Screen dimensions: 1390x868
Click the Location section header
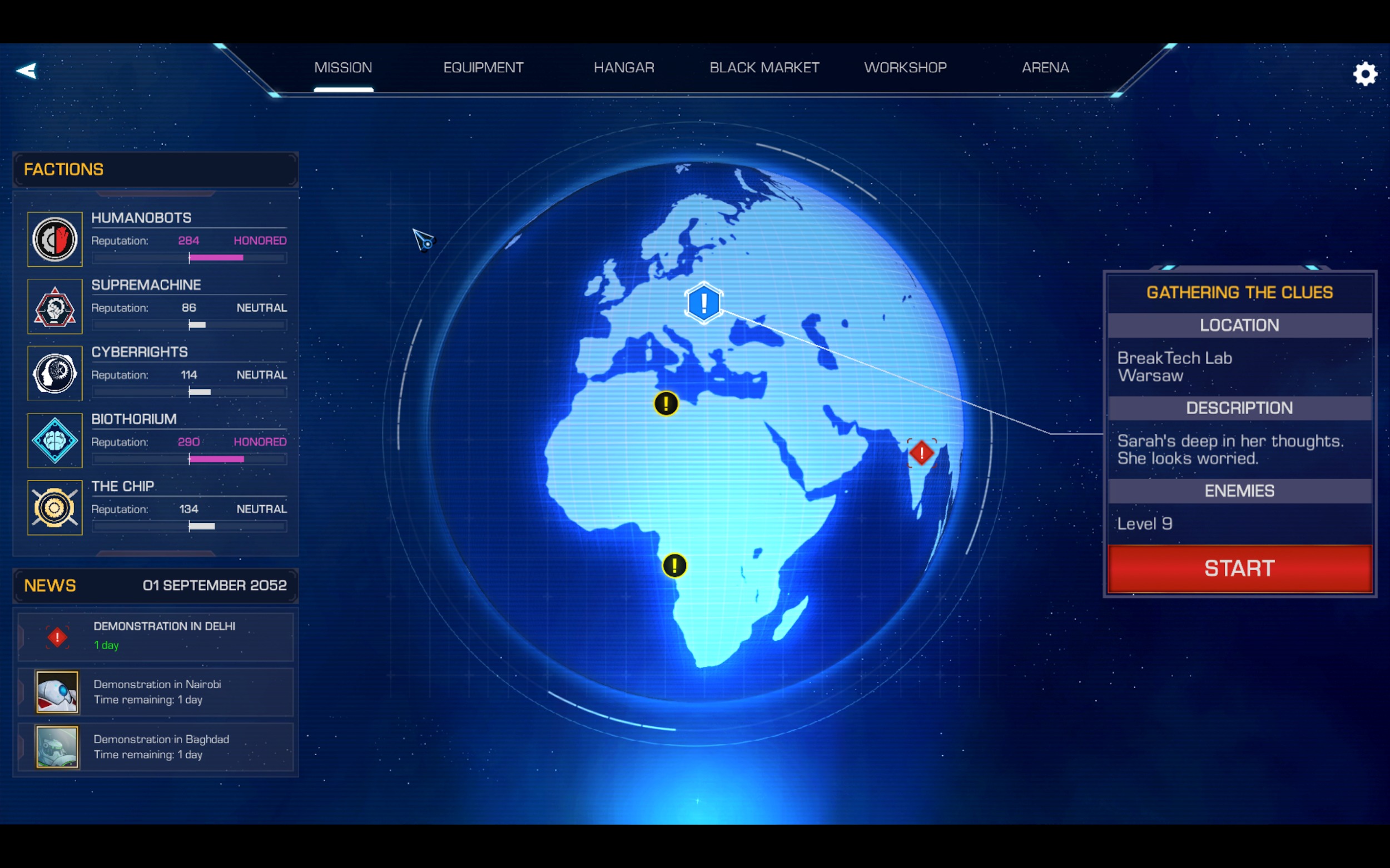1239,326
